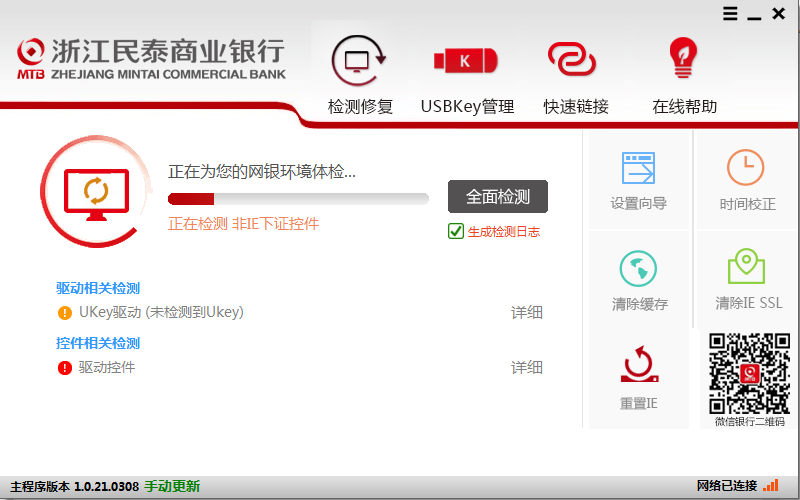Click the 驱动控件 row text
The height and width of the screenshot is (500, 800).
pos(107,367)
